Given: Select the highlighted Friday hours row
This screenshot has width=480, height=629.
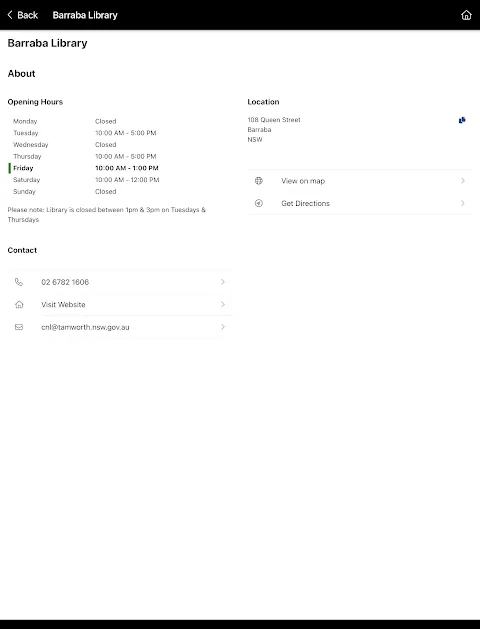Looking at the screenshot, I should (84, 168).
